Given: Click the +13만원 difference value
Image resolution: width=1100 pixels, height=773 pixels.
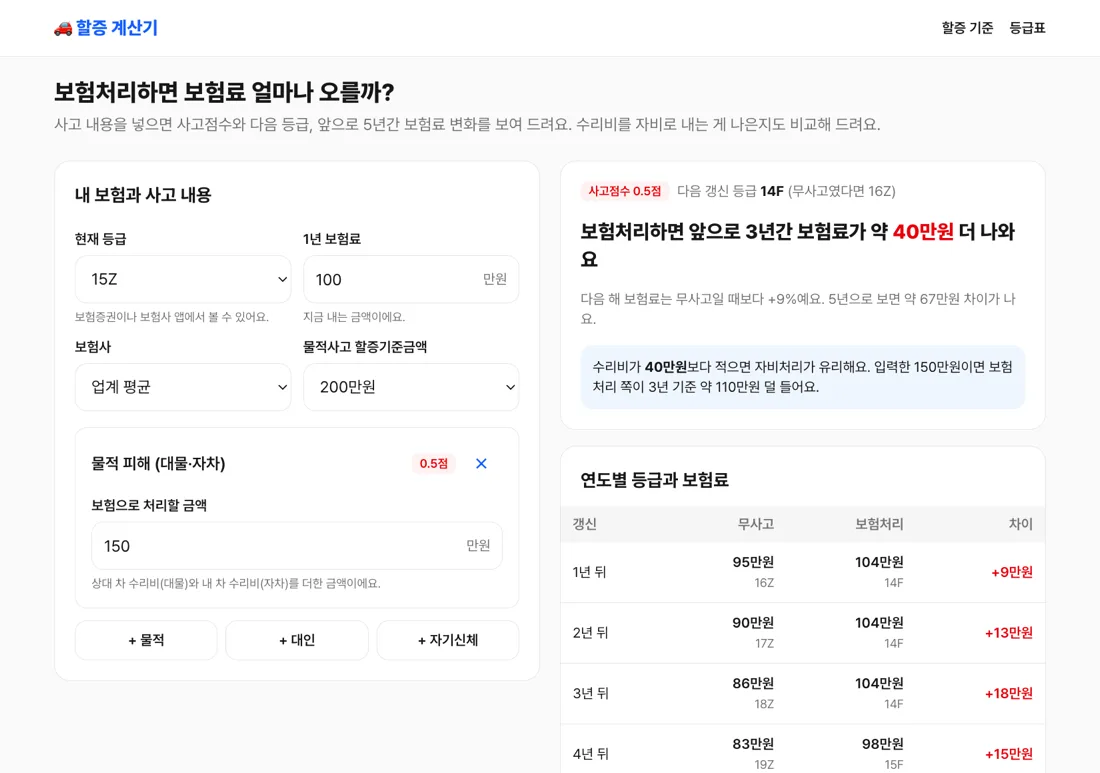Looking at the screenshot, I should pos(1009,633).
